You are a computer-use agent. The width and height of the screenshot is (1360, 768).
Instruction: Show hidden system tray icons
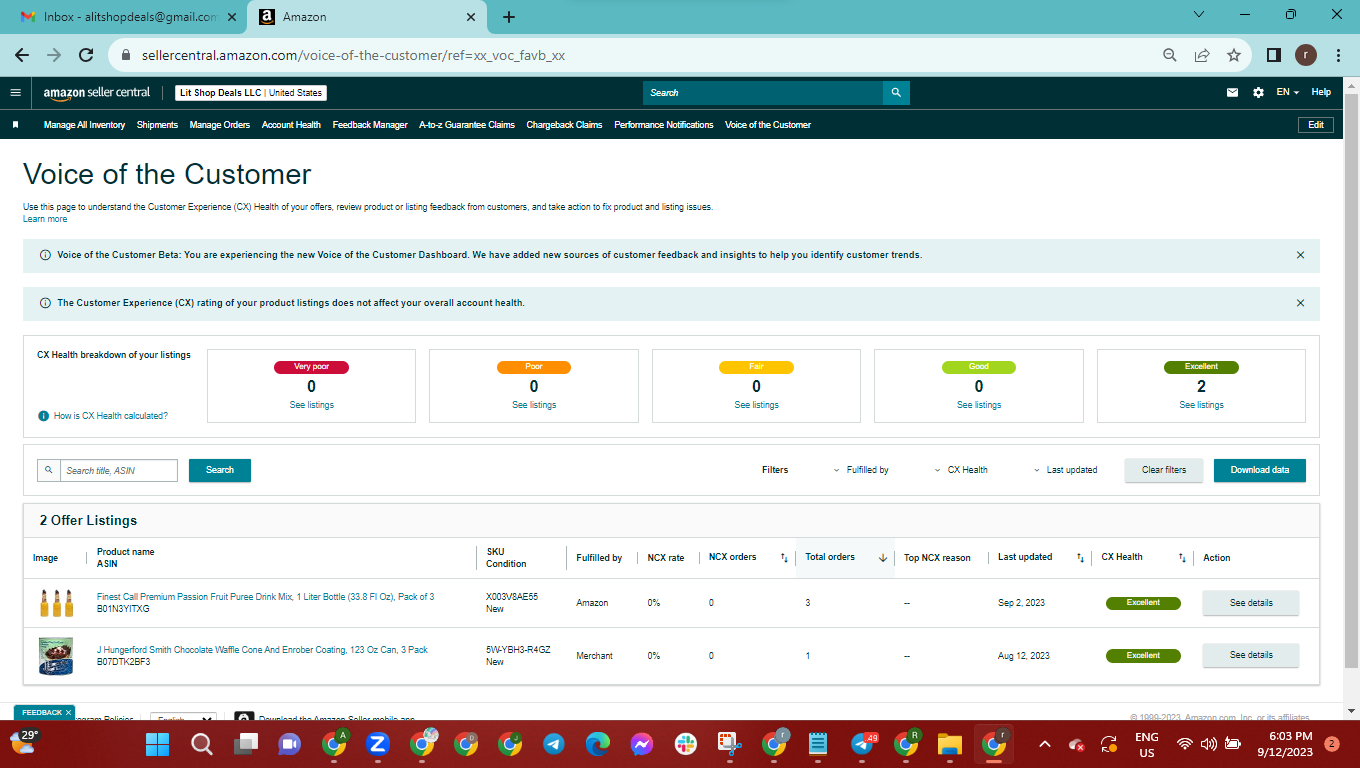[x=1045, y=744]
